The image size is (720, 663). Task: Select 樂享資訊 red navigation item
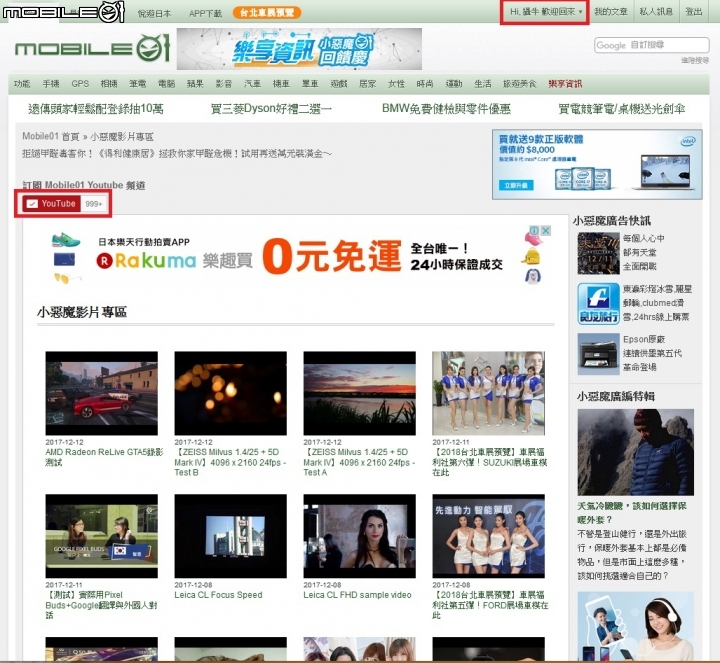click(565, 84)
